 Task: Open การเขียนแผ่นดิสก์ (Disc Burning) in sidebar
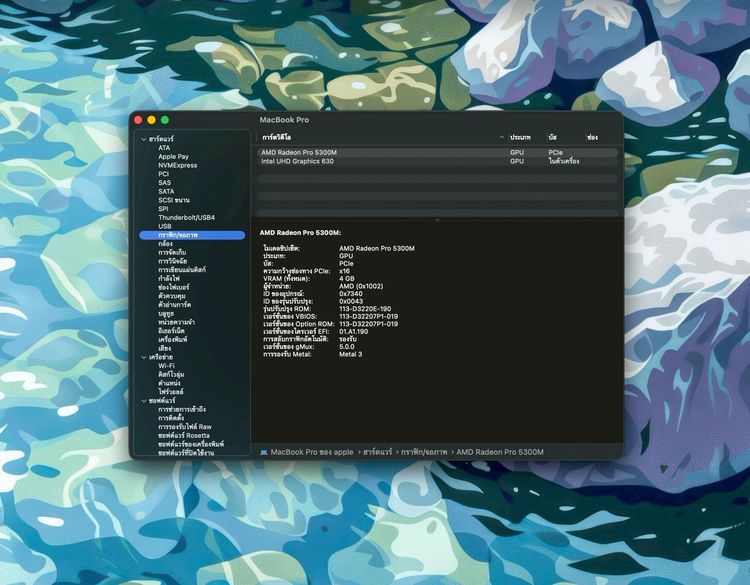(182, 270)
